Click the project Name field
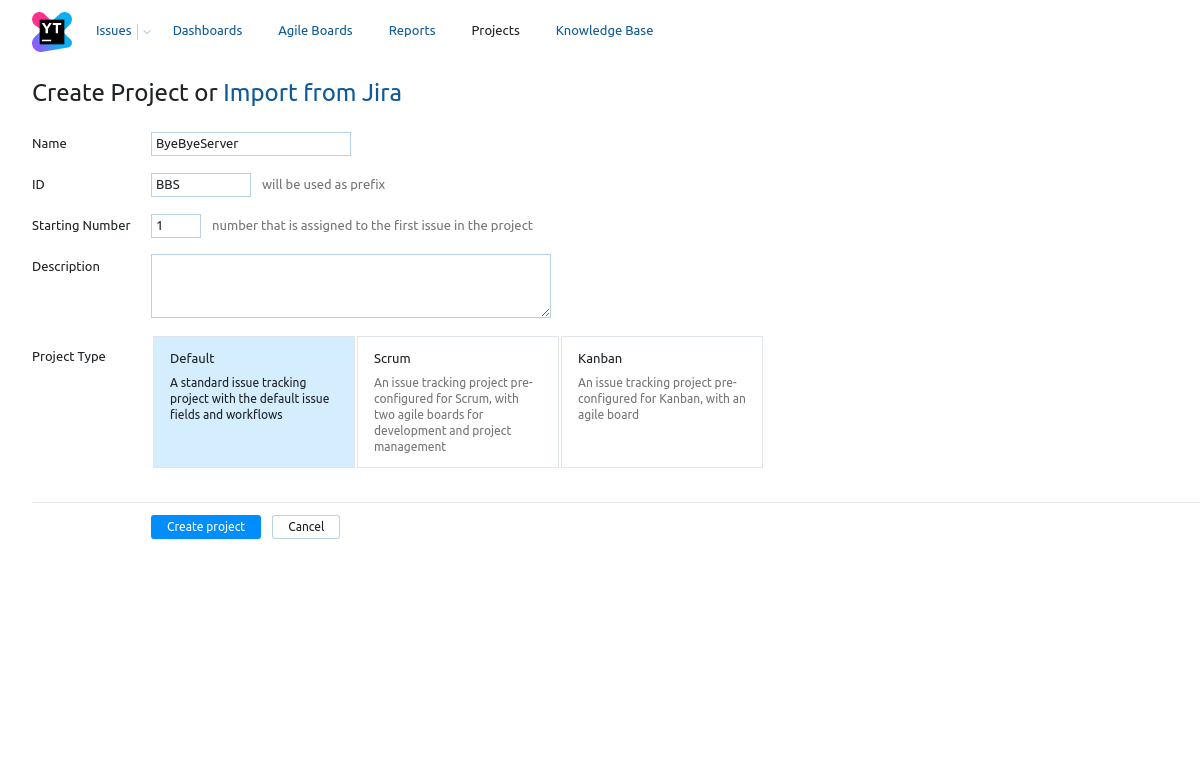Image resolution: width=1200 pixels, height=768 pixels. point(251,144)
